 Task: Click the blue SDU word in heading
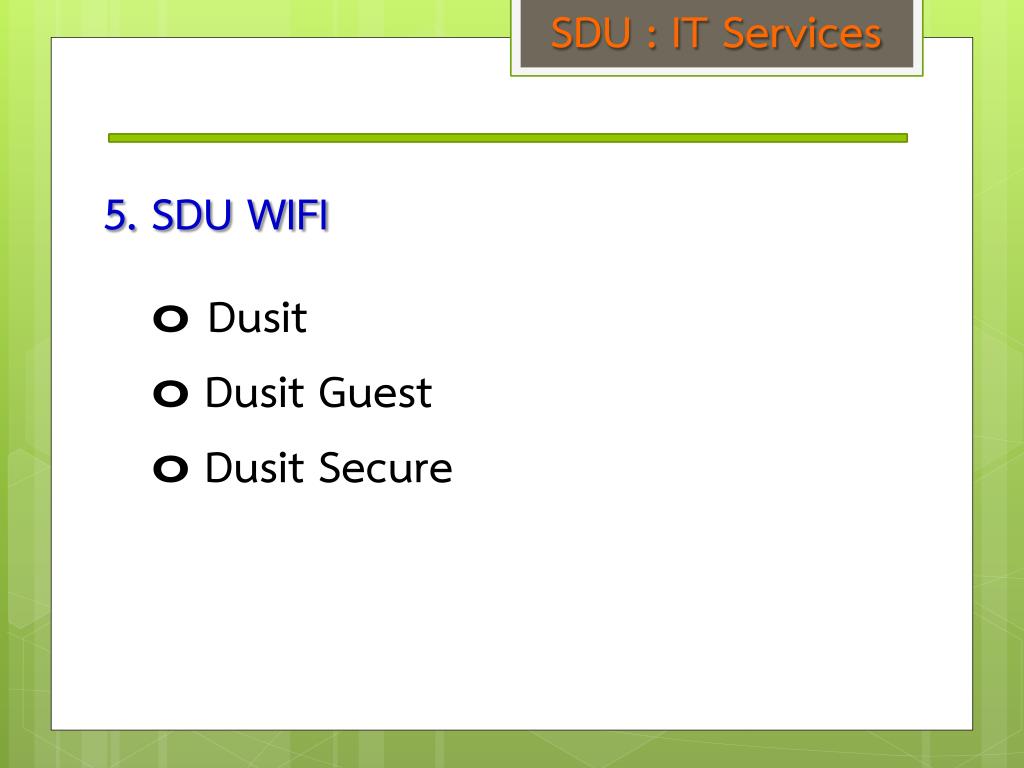(x=192, y=214)
